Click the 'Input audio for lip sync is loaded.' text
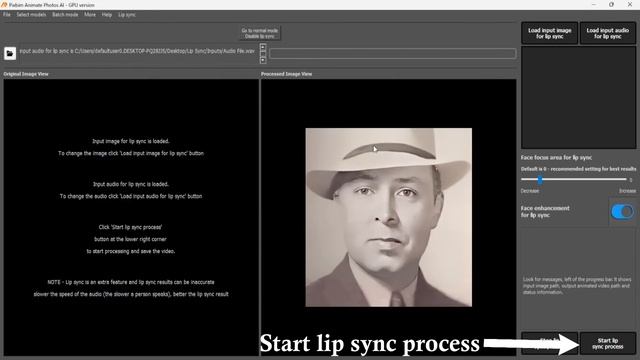The image size is (640, 360). (x=131, y=184)
